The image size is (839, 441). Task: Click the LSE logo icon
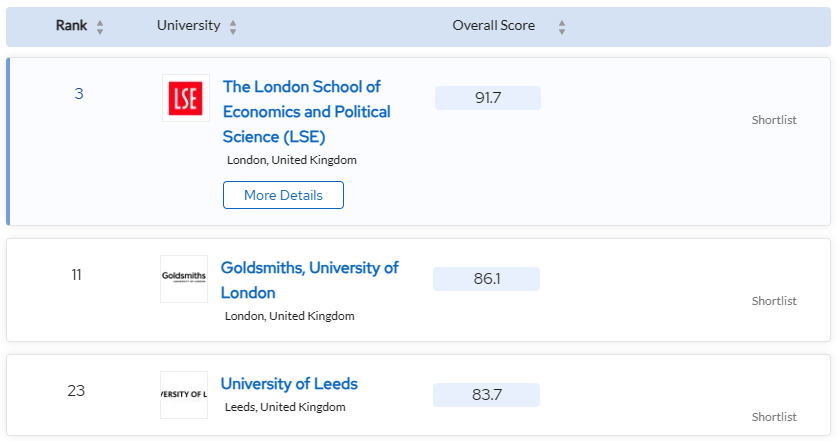pyautogui.click(x=185, y=98)
